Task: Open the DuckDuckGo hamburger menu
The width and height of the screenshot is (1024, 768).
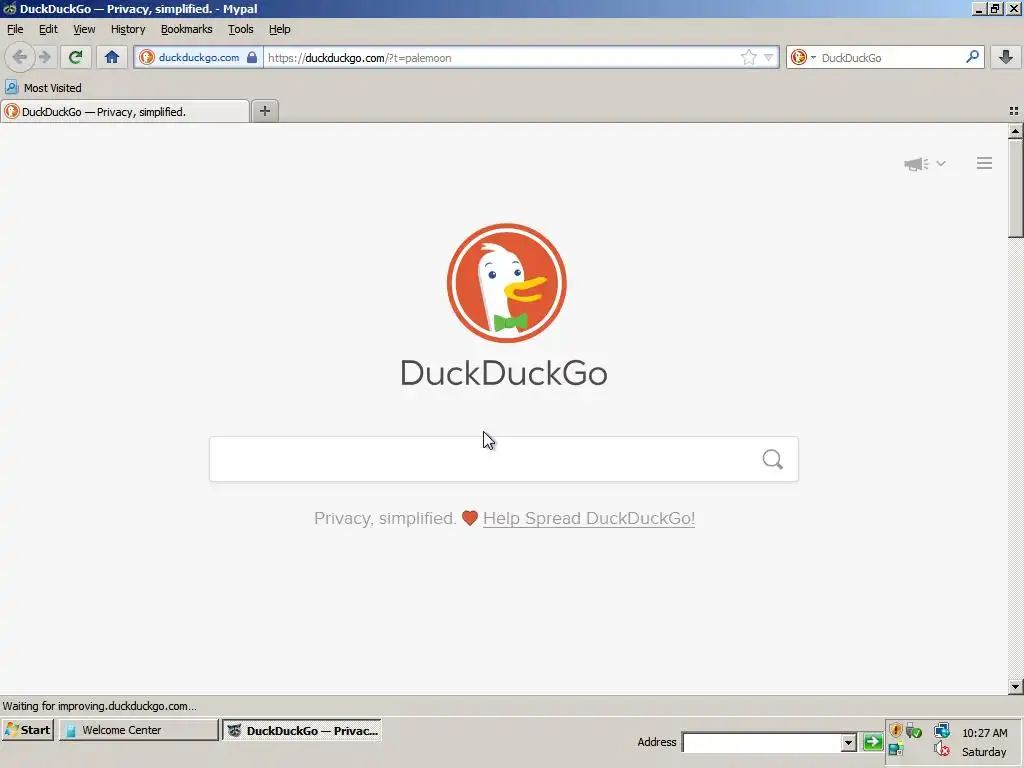Action: point(984,163)
